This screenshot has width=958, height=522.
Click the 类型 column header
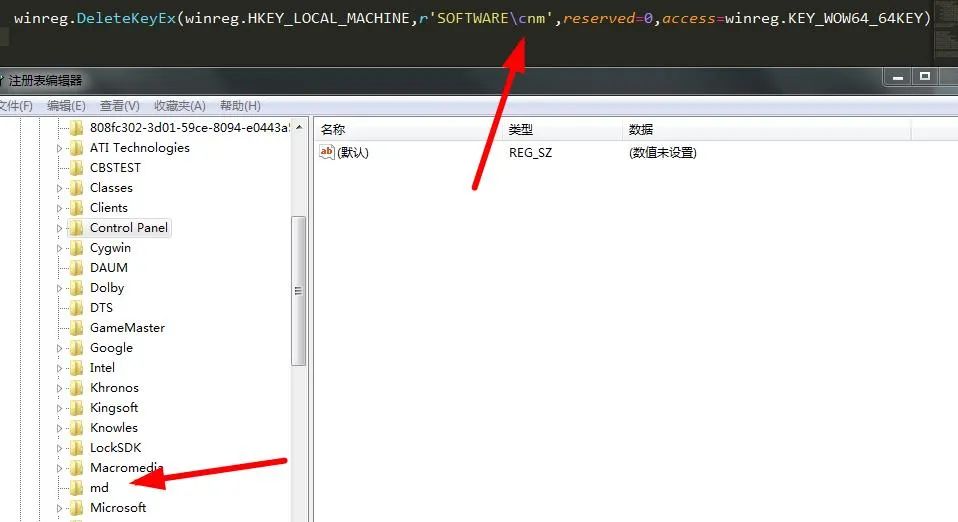coord(562,130)
